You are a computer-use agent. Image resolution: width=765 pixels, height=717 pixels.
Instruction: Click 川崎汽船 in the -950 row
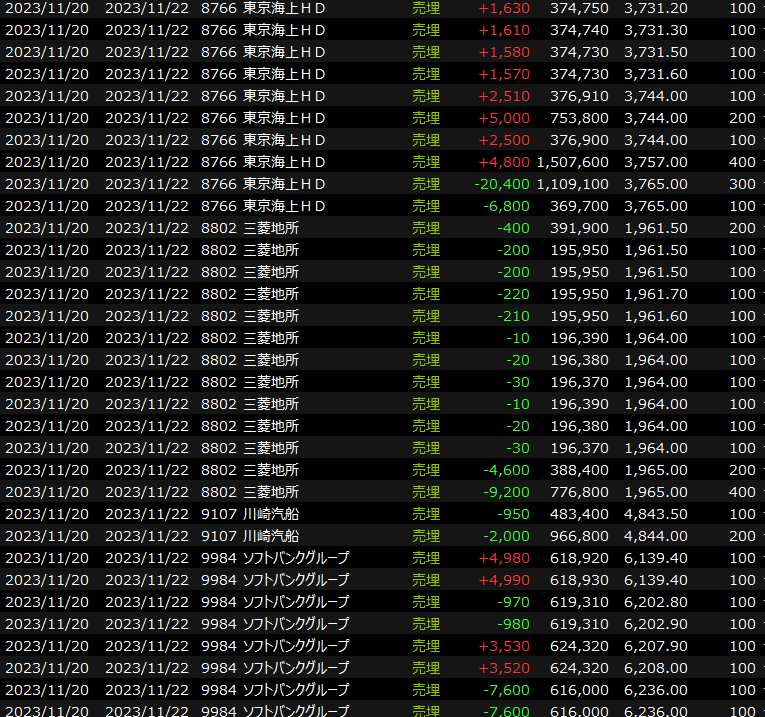(x=270, y=514)
